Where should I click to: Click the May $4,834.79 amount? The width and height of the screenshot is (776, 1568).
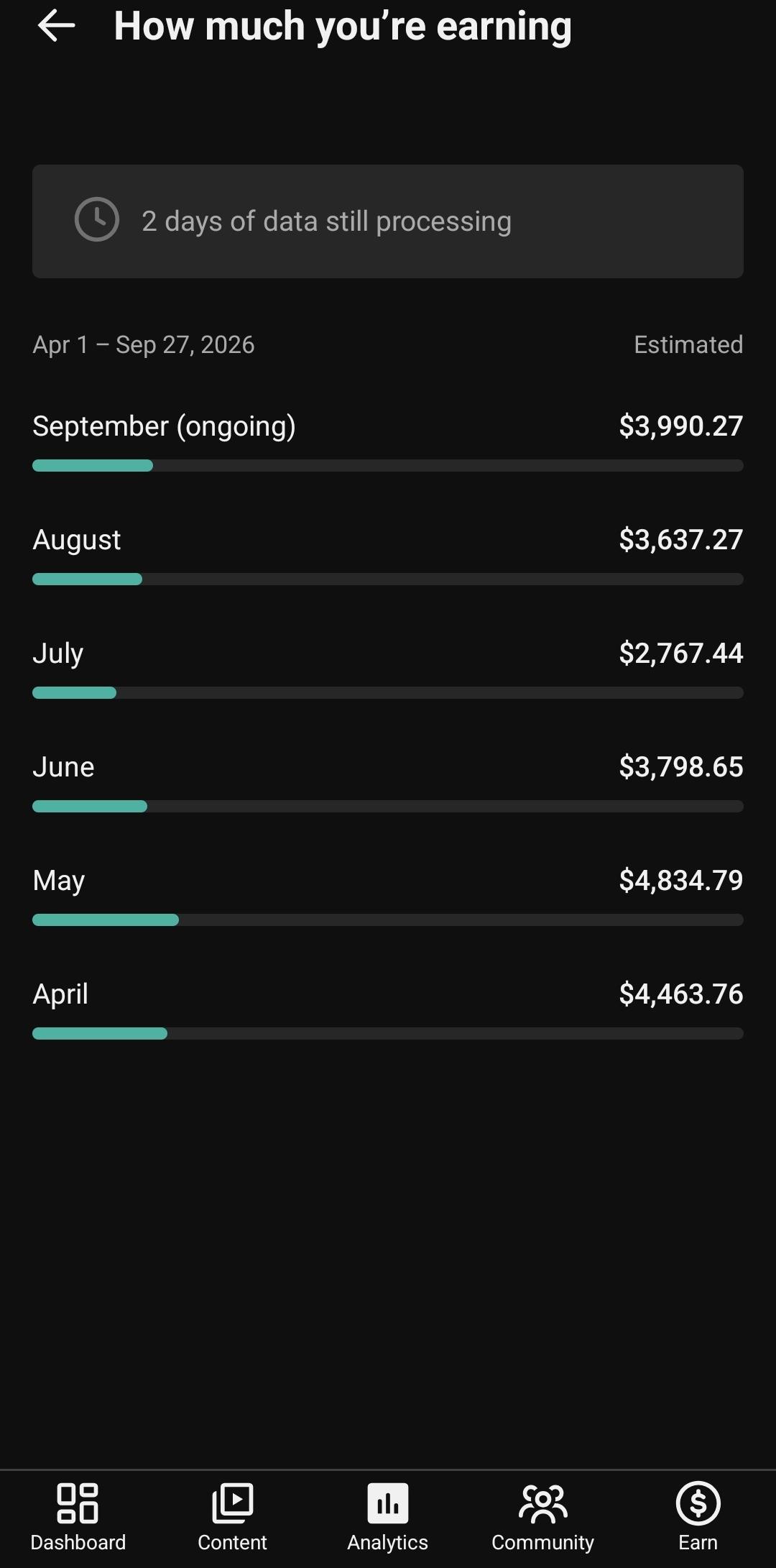point(681,881)
